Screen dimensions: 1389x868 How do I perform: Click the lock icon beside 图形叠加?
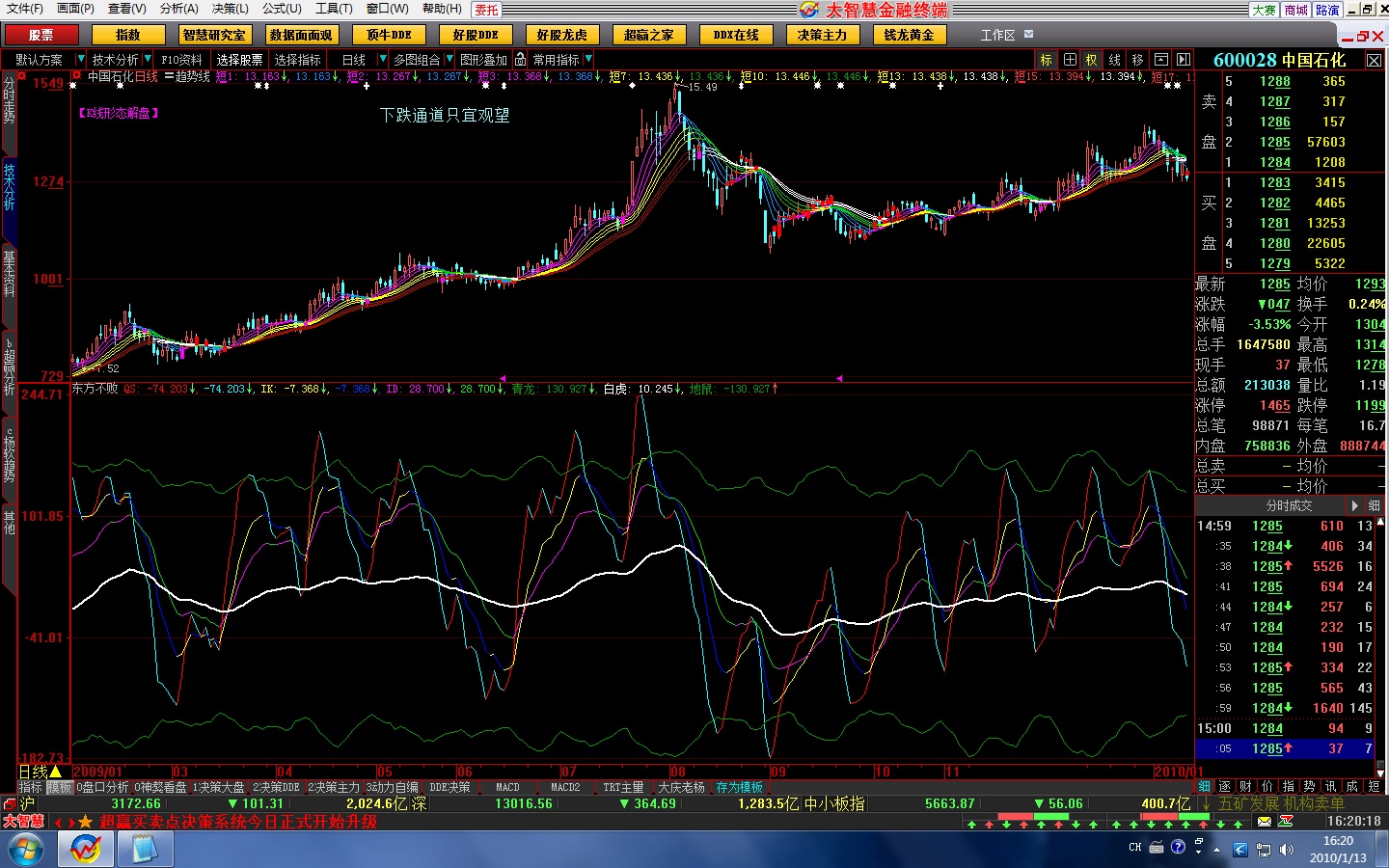click(521, 60)
